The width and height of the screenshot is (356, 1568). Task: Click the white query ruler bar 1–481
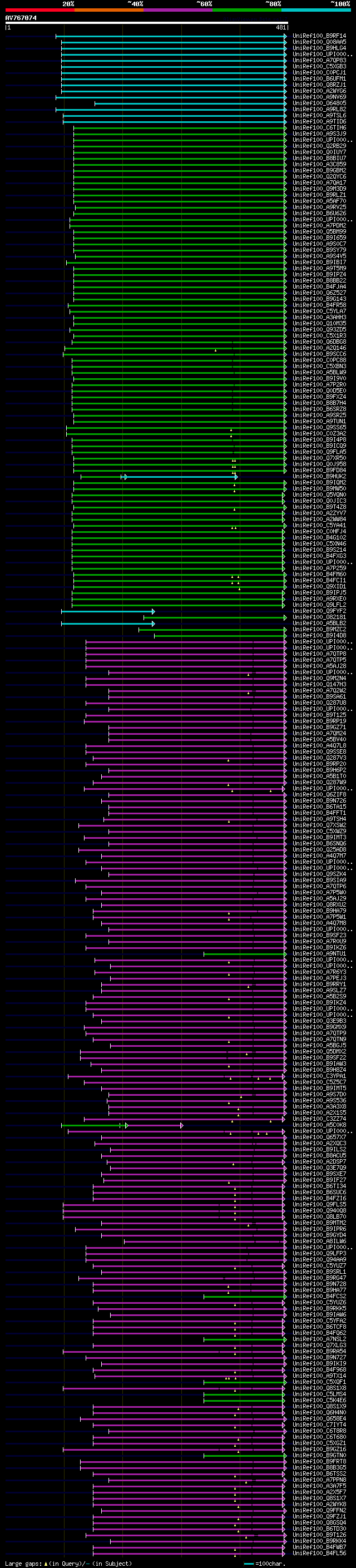click(x=147, y=23)
